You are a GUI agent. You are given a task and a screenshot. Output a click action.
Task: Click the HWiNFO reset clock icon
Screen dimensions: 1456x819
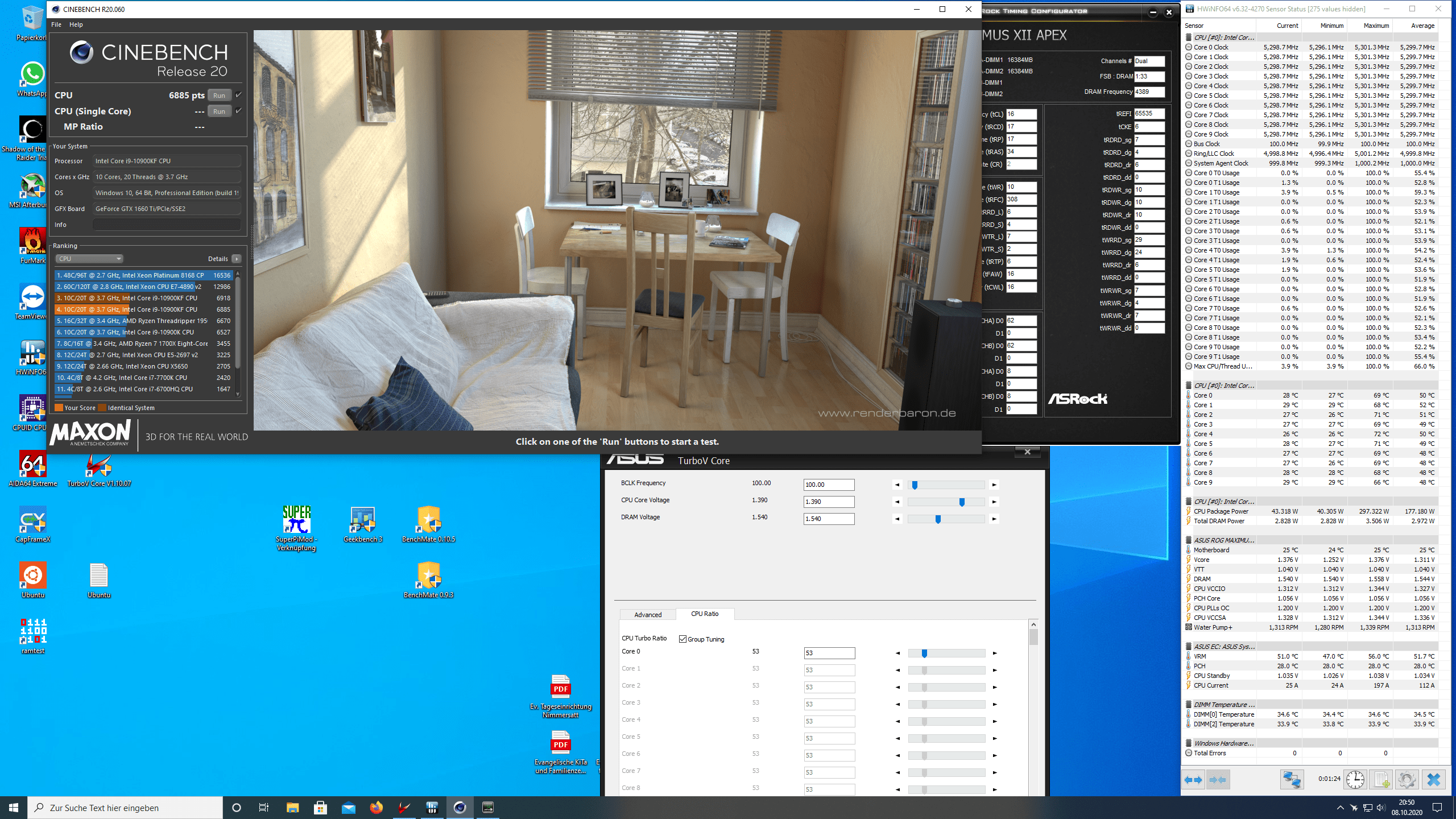point(1355,780)
